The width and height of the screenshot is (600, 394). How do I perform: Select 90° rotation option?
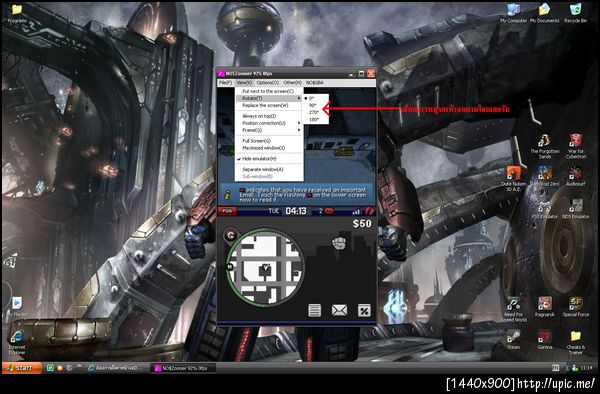pos(316,105)
